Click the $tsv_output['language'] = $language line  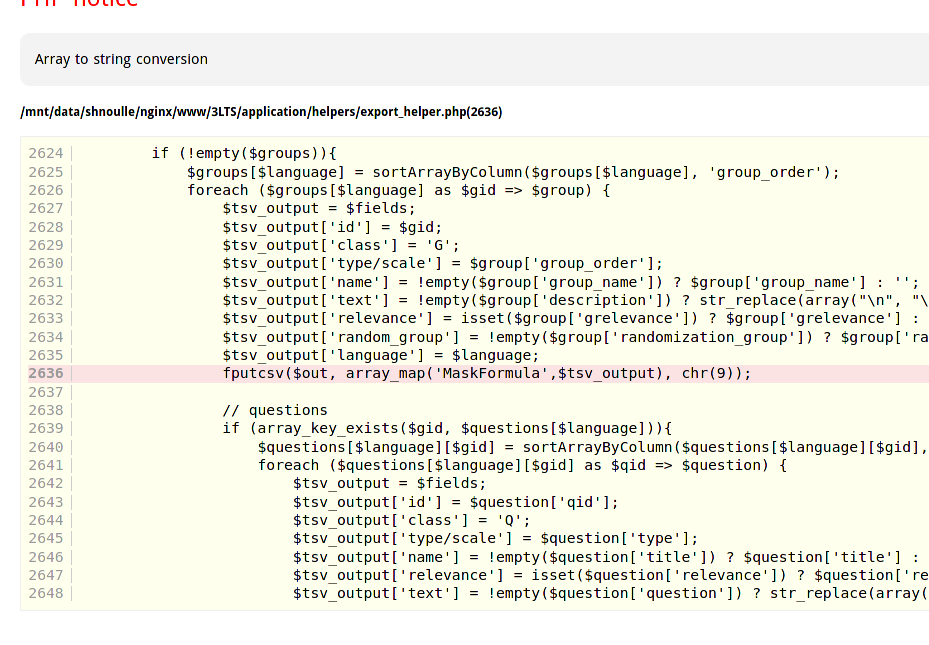[380, 355]
